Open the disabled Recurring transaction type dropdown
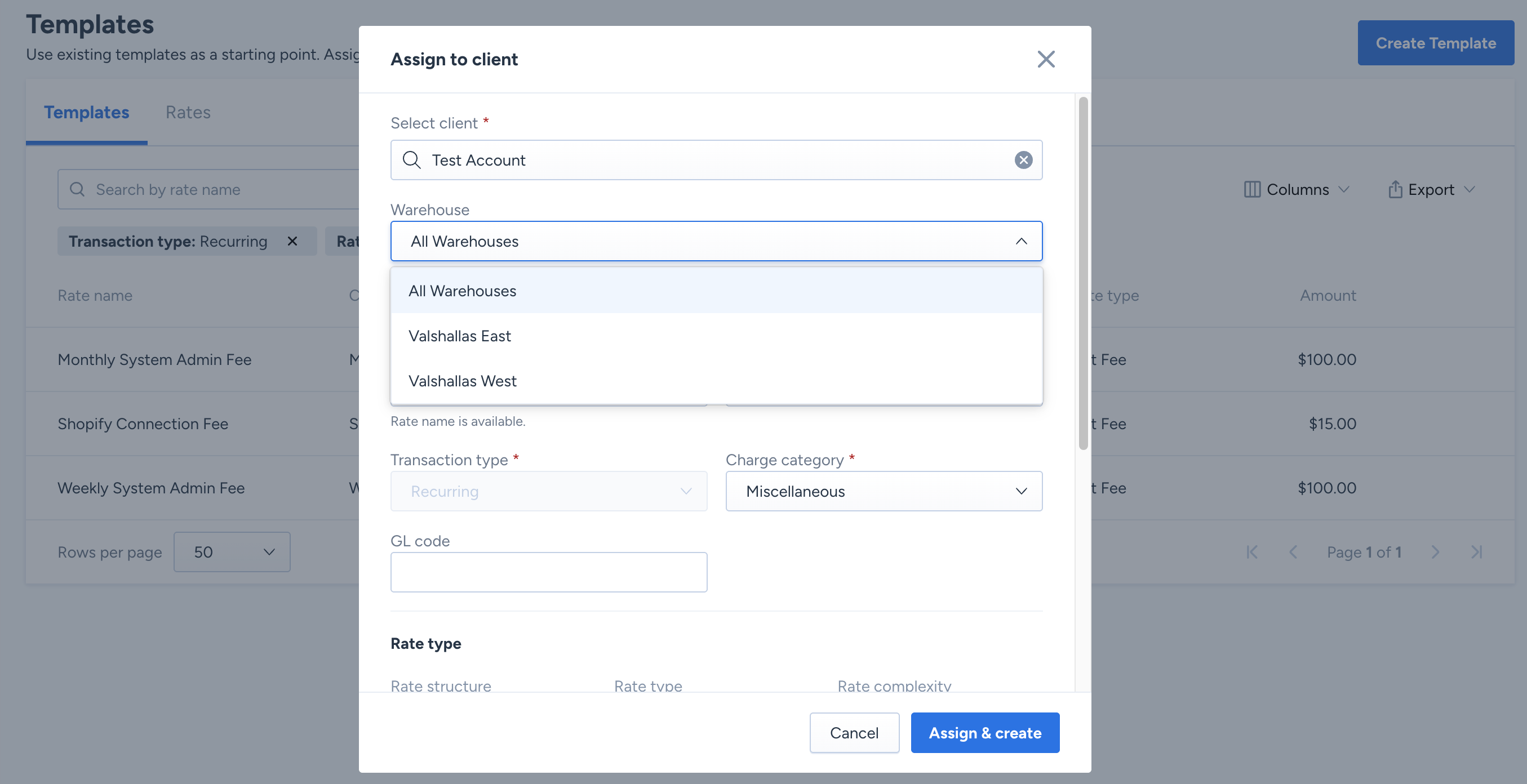The height and width of the screenshot is (784, 1527). [x=548, y=491]
